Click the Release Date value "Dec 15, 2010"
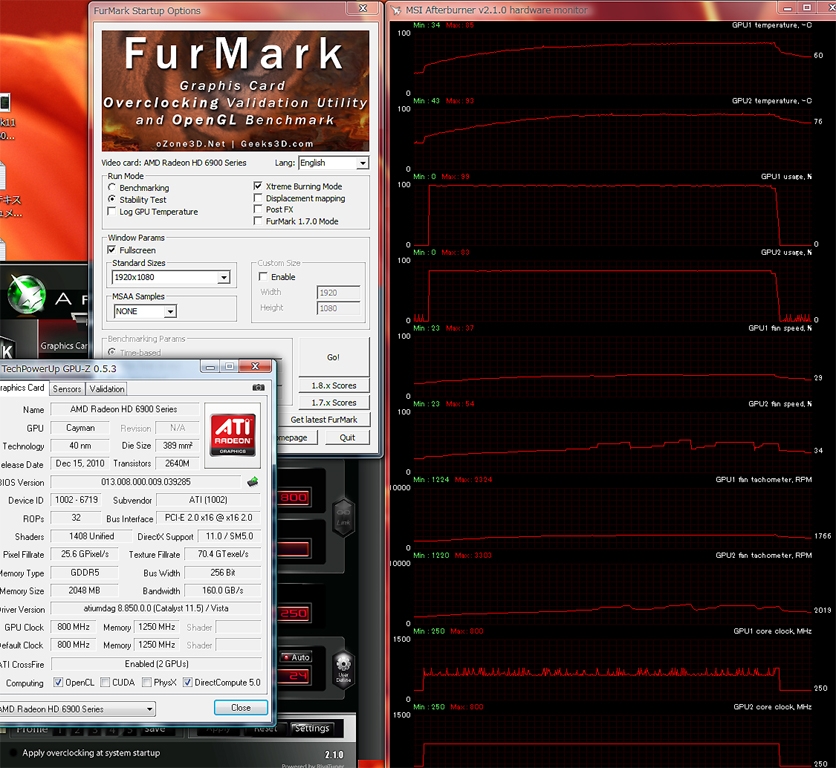The height and width of the screenshot is (768, 836). [80, 463]
